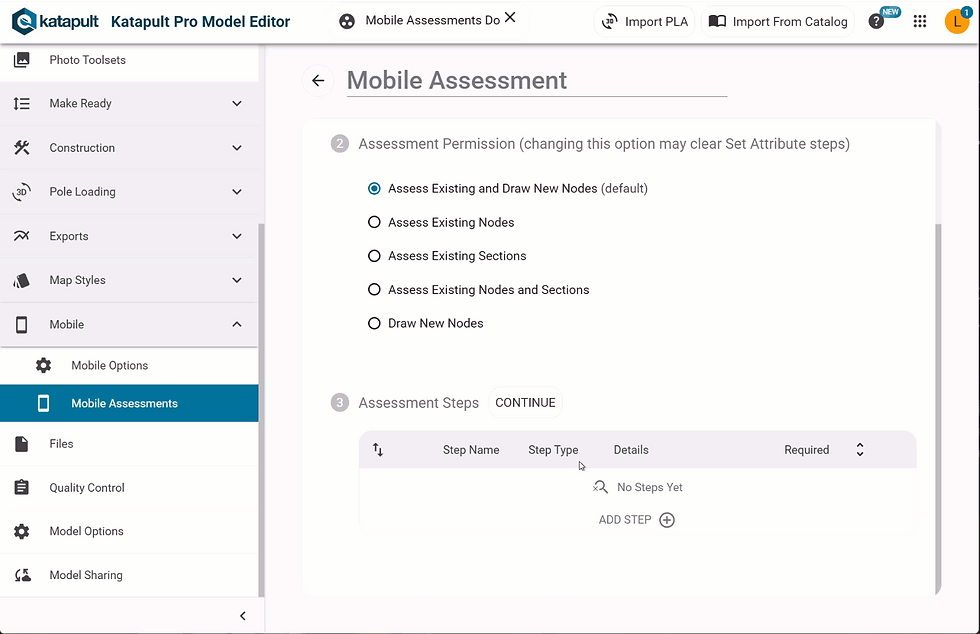
Task: Open Mobile Options submenu item
Action: pyautogui.click(x=129, y=365)
